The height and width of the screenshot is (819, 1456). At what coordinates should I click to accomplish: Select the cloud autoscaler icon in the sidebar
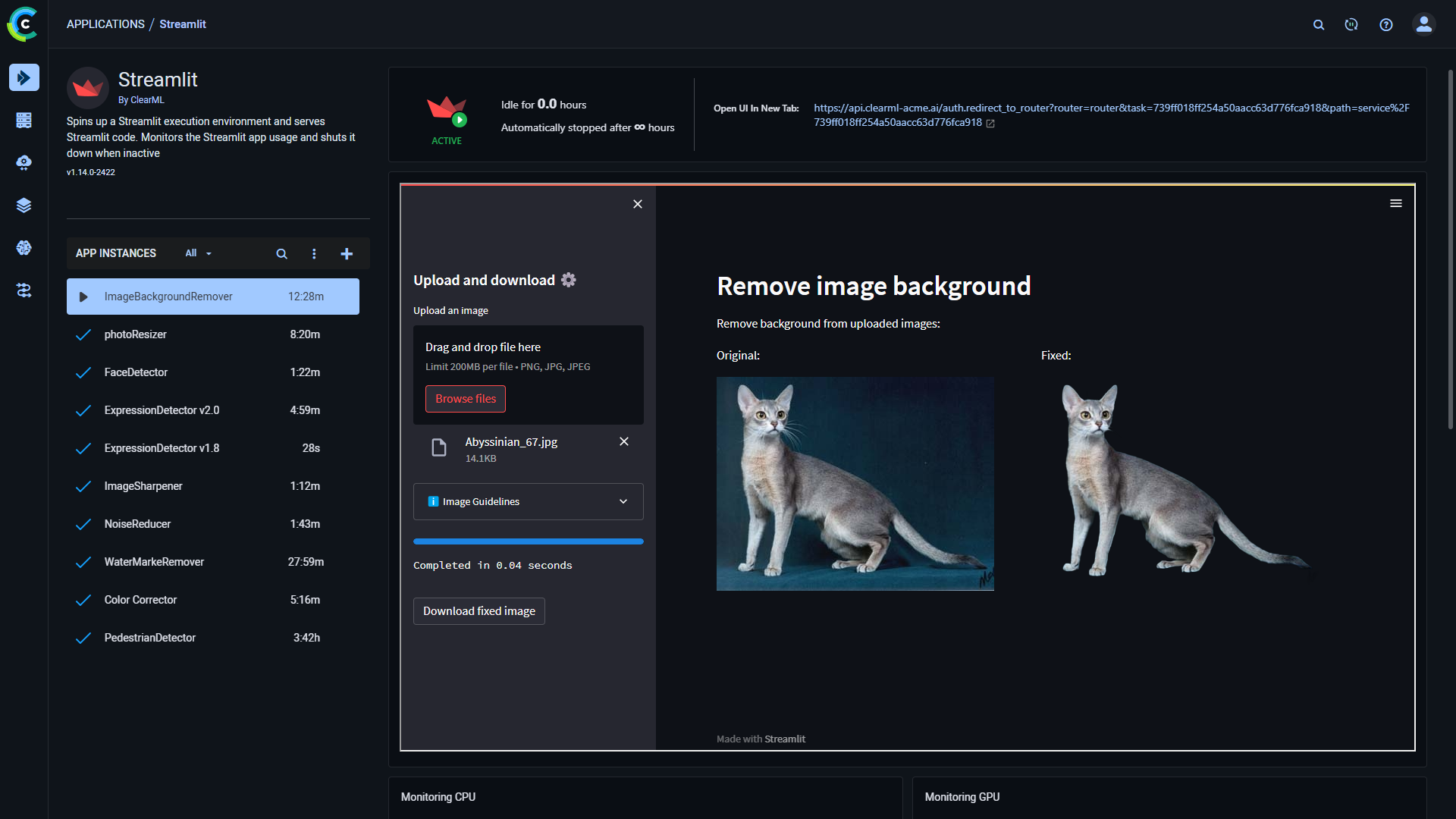coord(24,162)
